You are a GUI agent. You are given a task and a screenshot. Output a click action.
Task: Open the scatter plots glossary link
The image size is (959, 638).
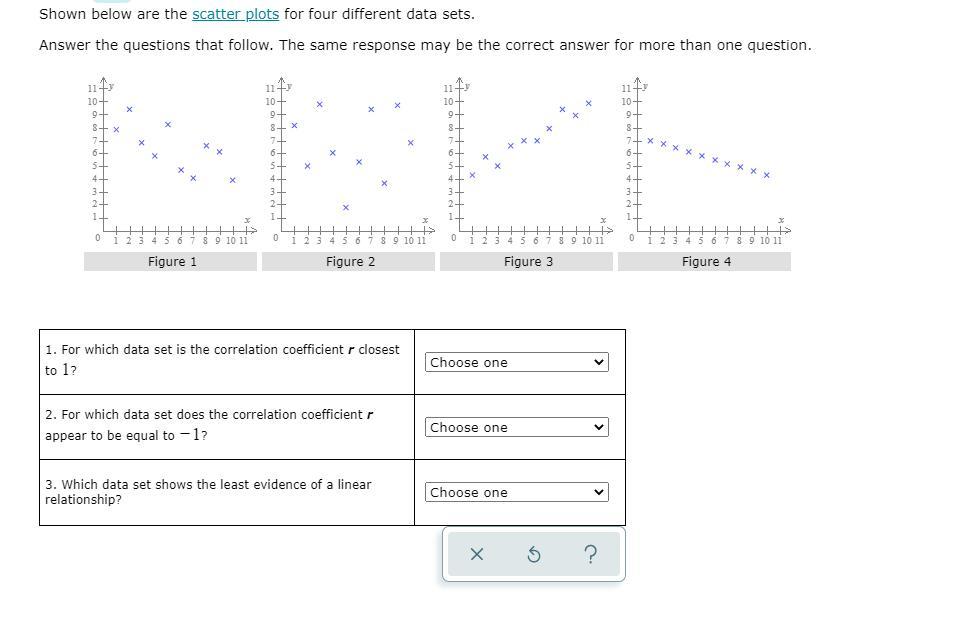click(235, 14)
